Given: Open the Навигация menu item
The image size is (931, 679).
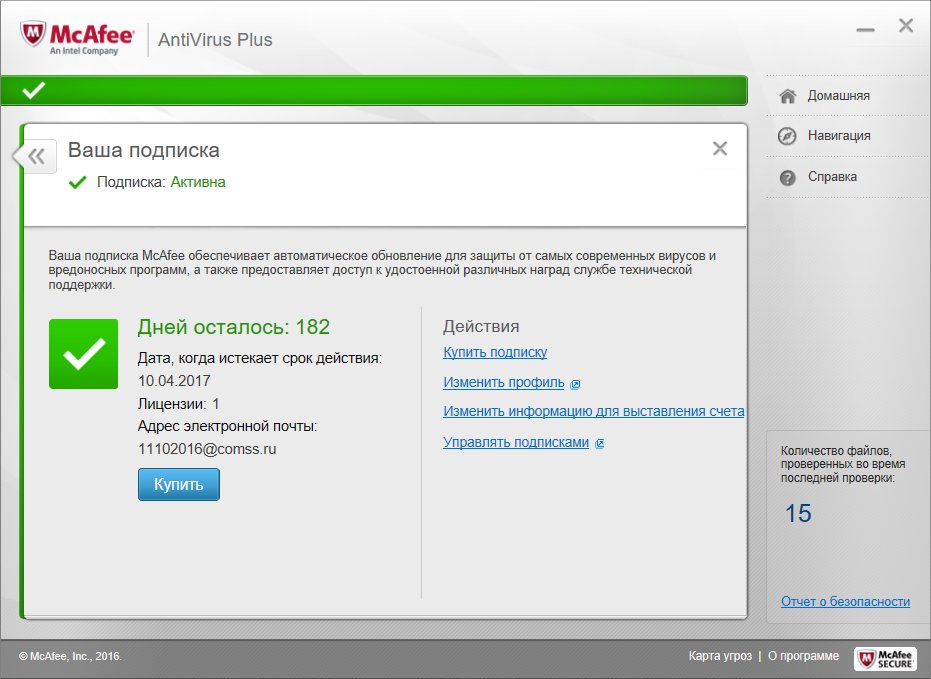Looking at the screenshot, I should [x=839, y=136].
